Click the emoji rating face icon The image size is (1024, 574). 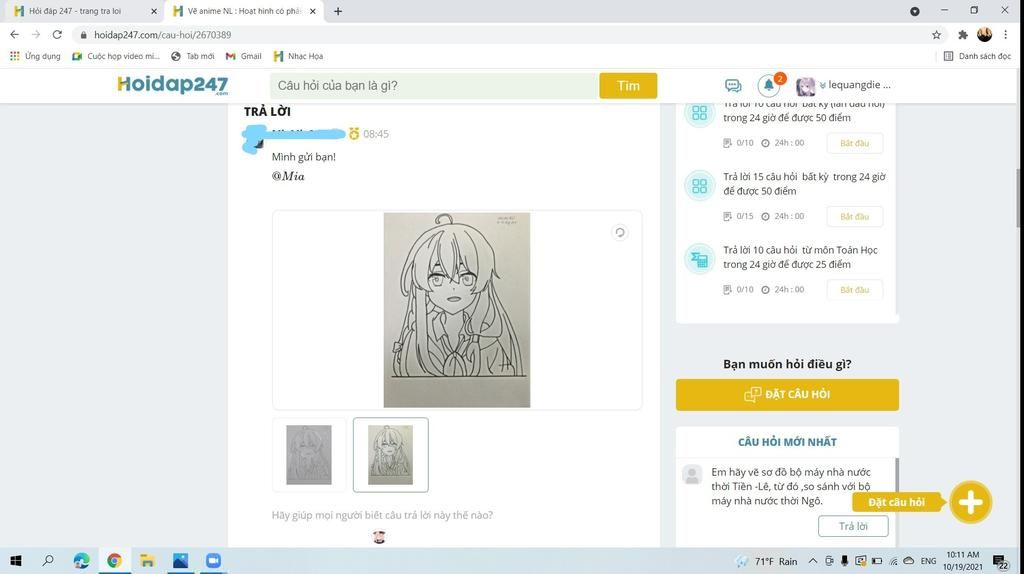[x=379, y=536]
